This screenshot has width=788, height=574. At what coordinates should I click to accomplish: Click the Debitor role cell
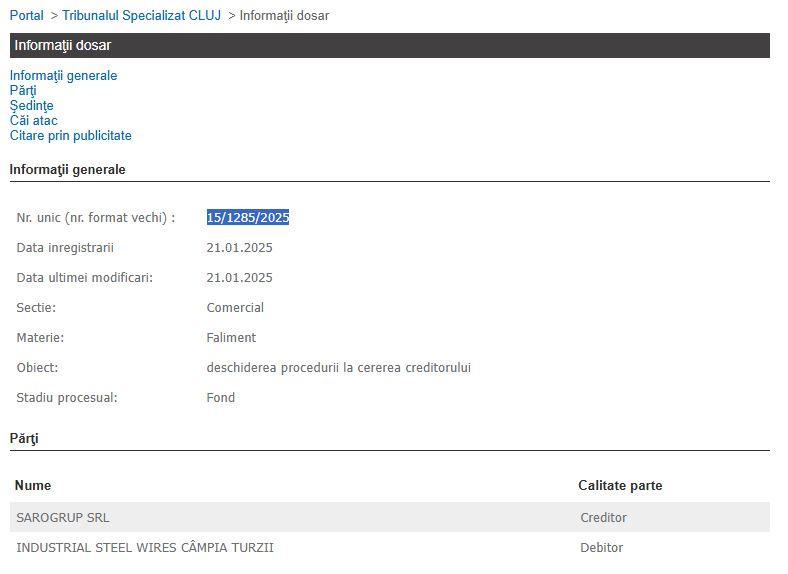[601, 548]
